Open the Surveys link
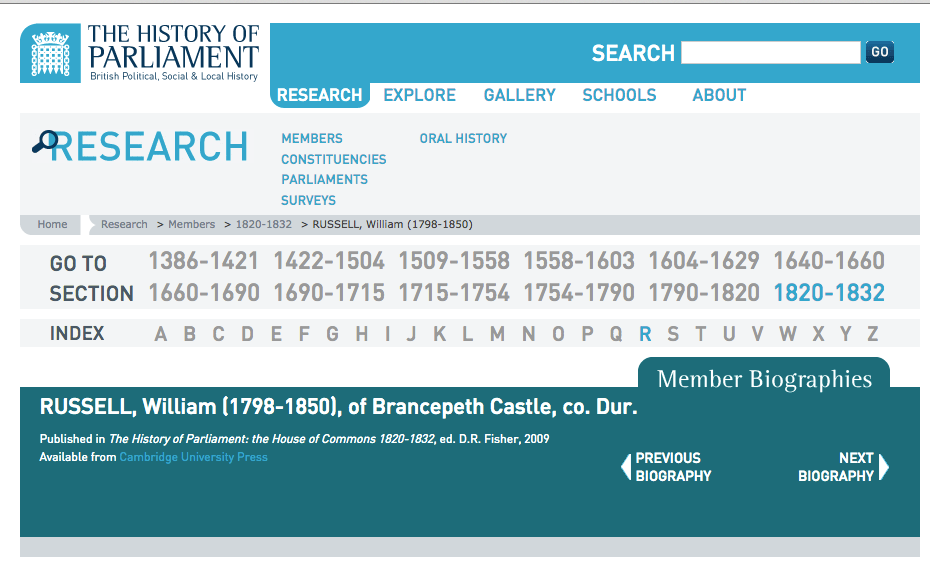The width and height of the screenshot is (930, 572). point(308,200)
